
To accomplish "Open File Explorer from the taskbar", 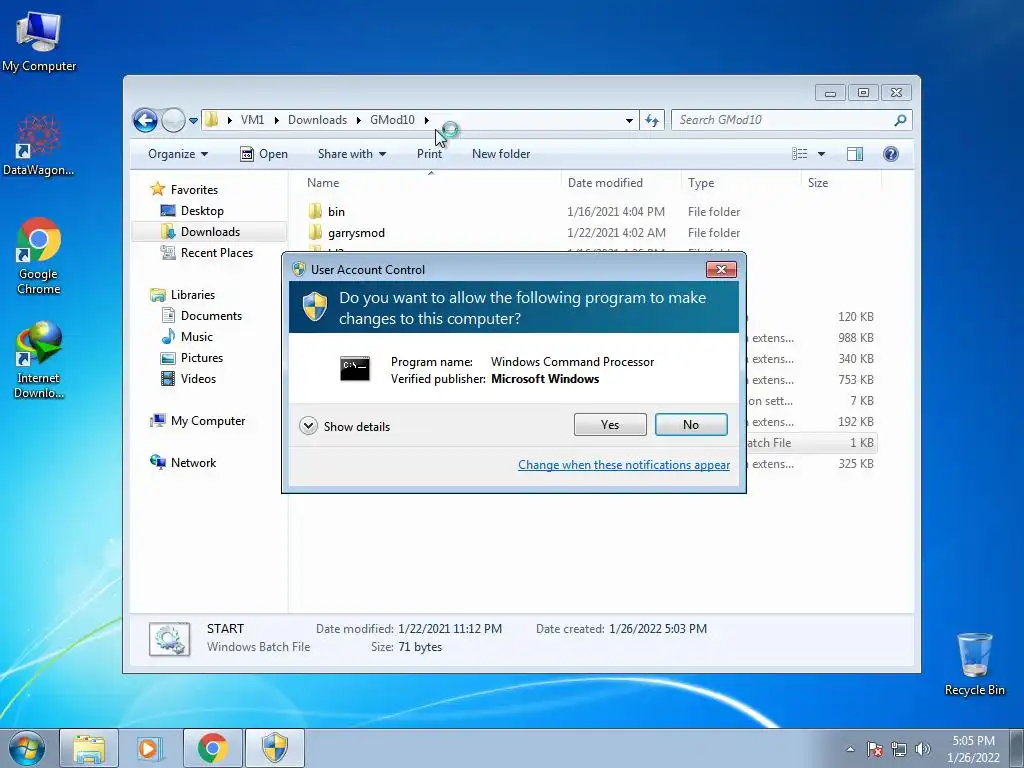I will [x=89, y=748].
